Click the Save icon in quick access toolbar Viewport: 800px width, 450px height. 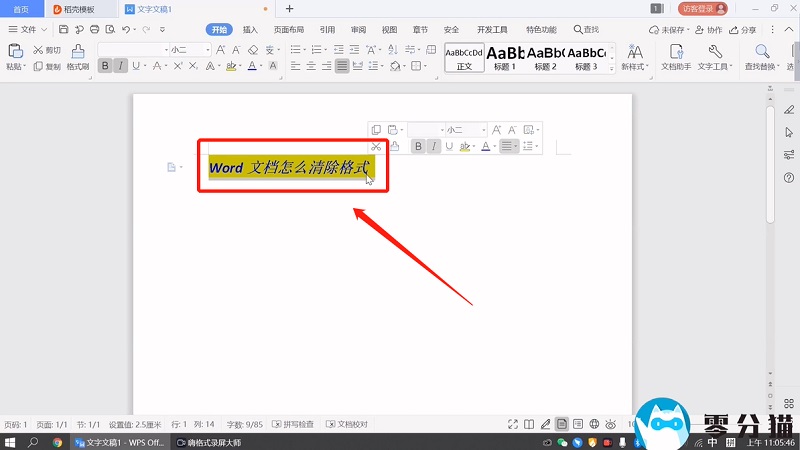64,30
